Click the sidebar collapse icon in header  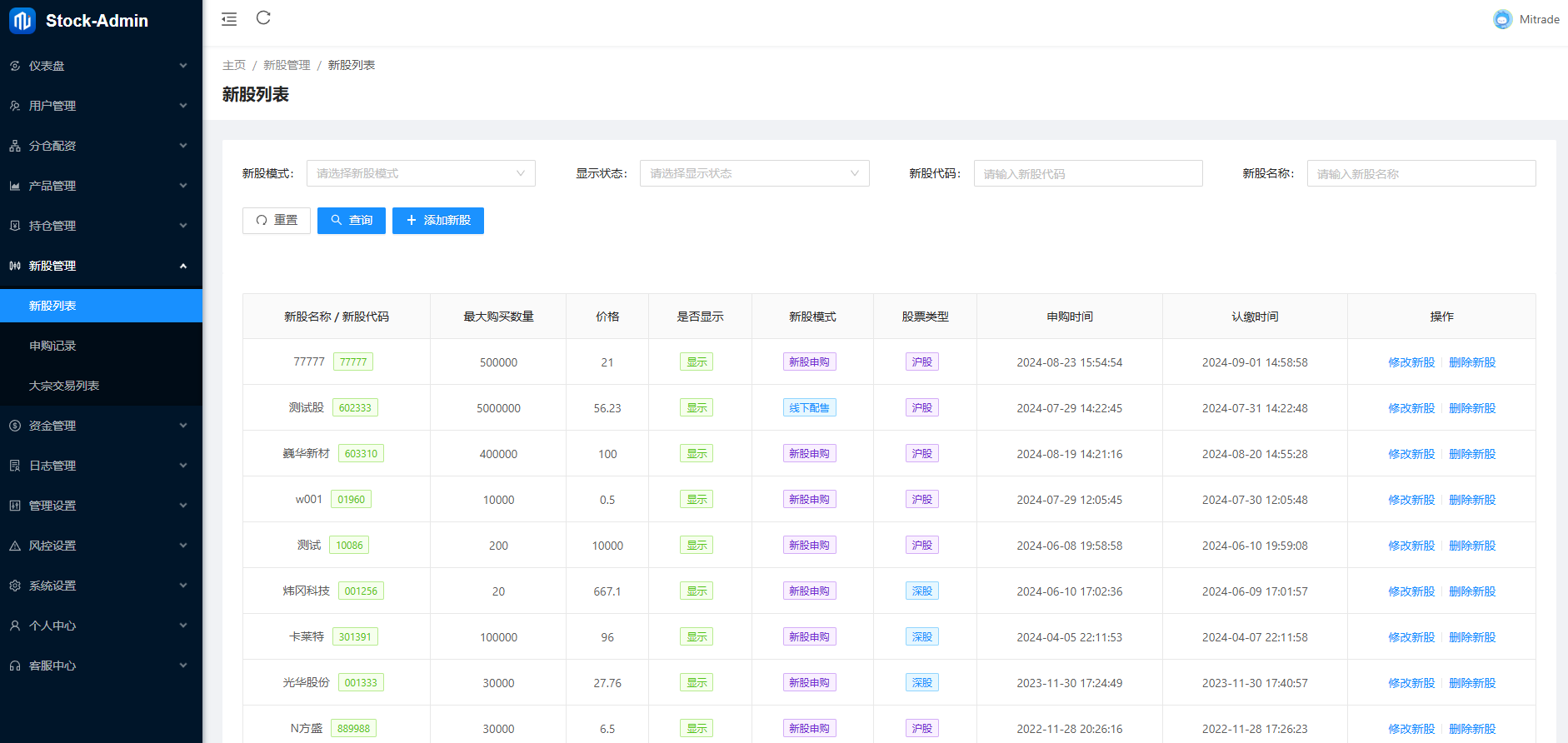pyautogui.click(x=229, y=19)
